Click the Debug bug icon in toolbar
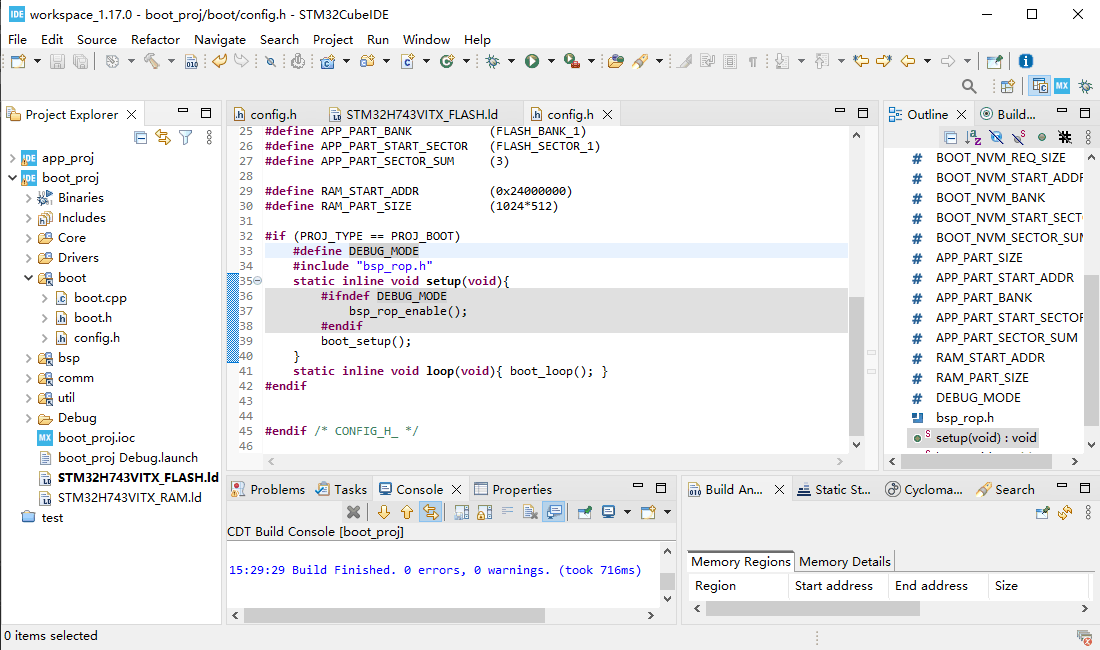1100x650 pixels. pyautogui.click(x=492, y=61)
